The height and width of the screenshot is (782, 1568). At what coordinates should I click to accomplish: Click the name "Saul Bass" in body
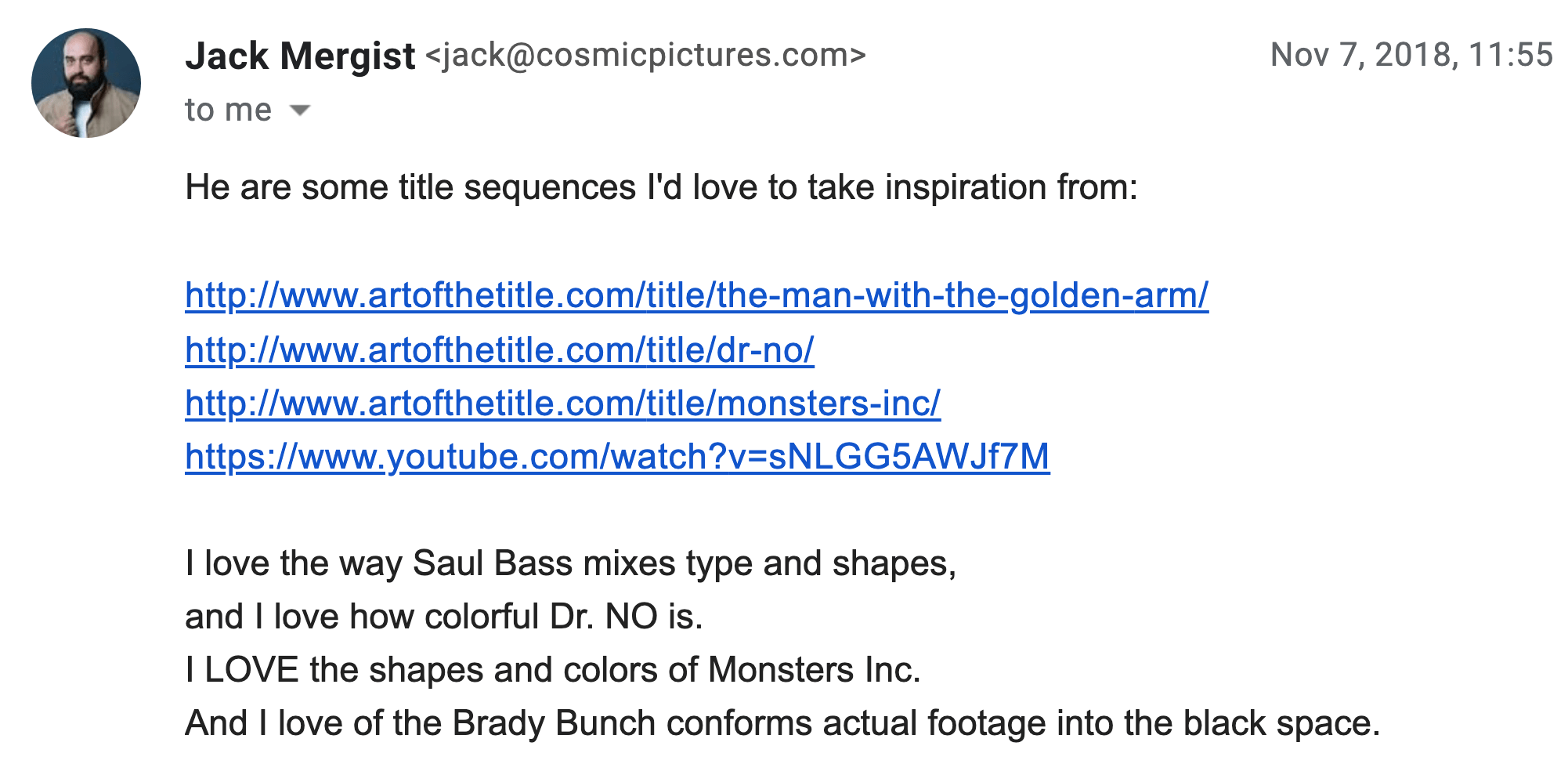[x=493, y=564]
